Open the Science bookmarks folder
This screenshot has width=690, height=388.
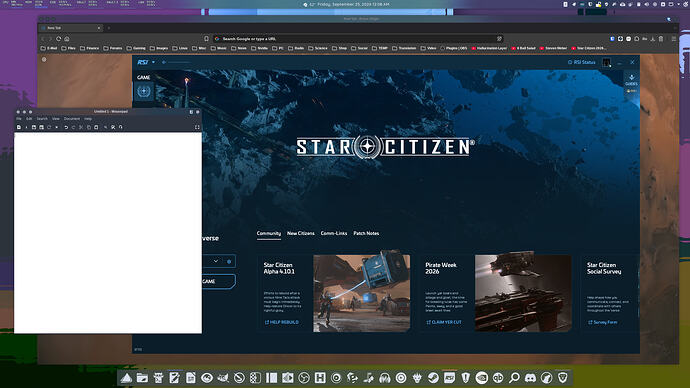[318, 48]
